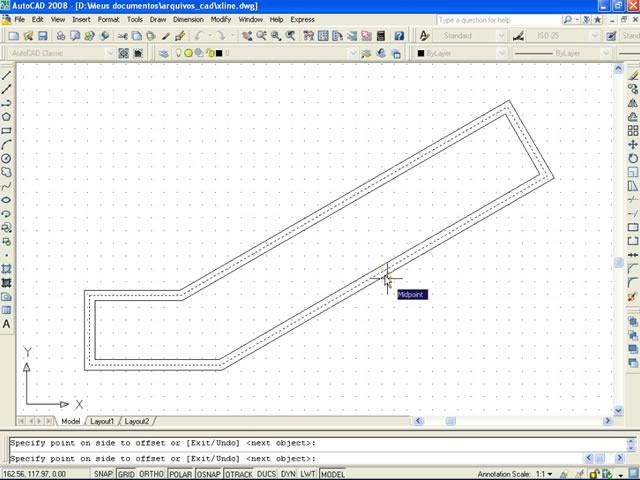Screen dimensions: 640x480
Task: Expand the layer list dropdown
Action: [353, 53]
